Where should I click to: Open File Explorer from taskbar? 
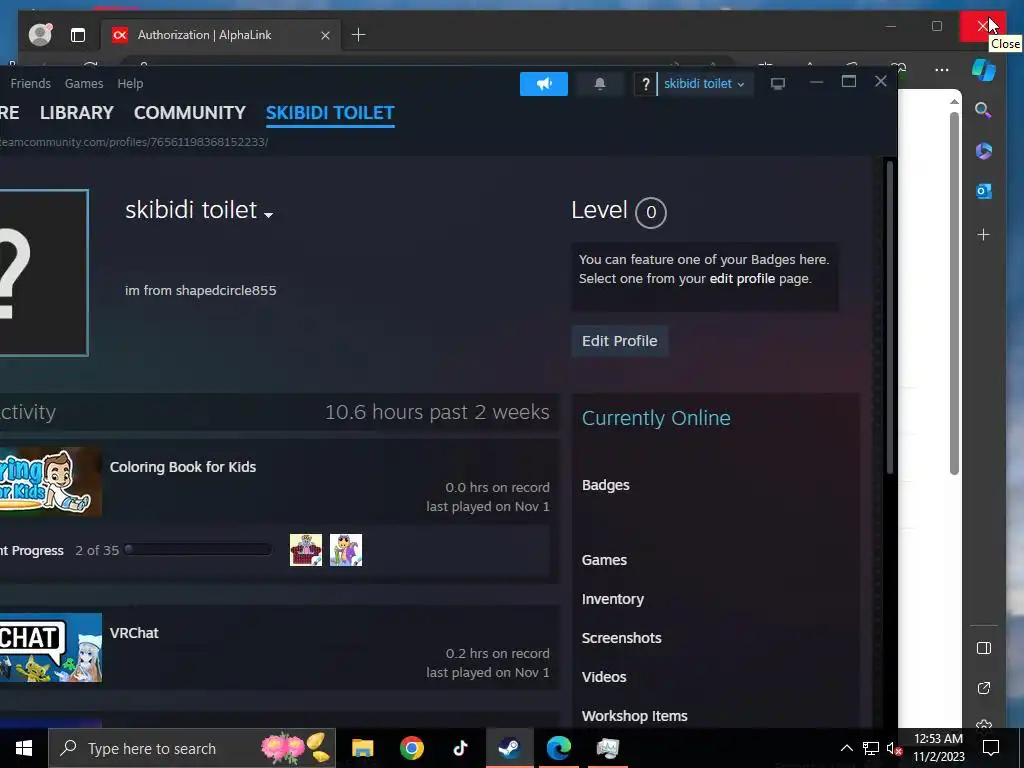pos(362,748)
